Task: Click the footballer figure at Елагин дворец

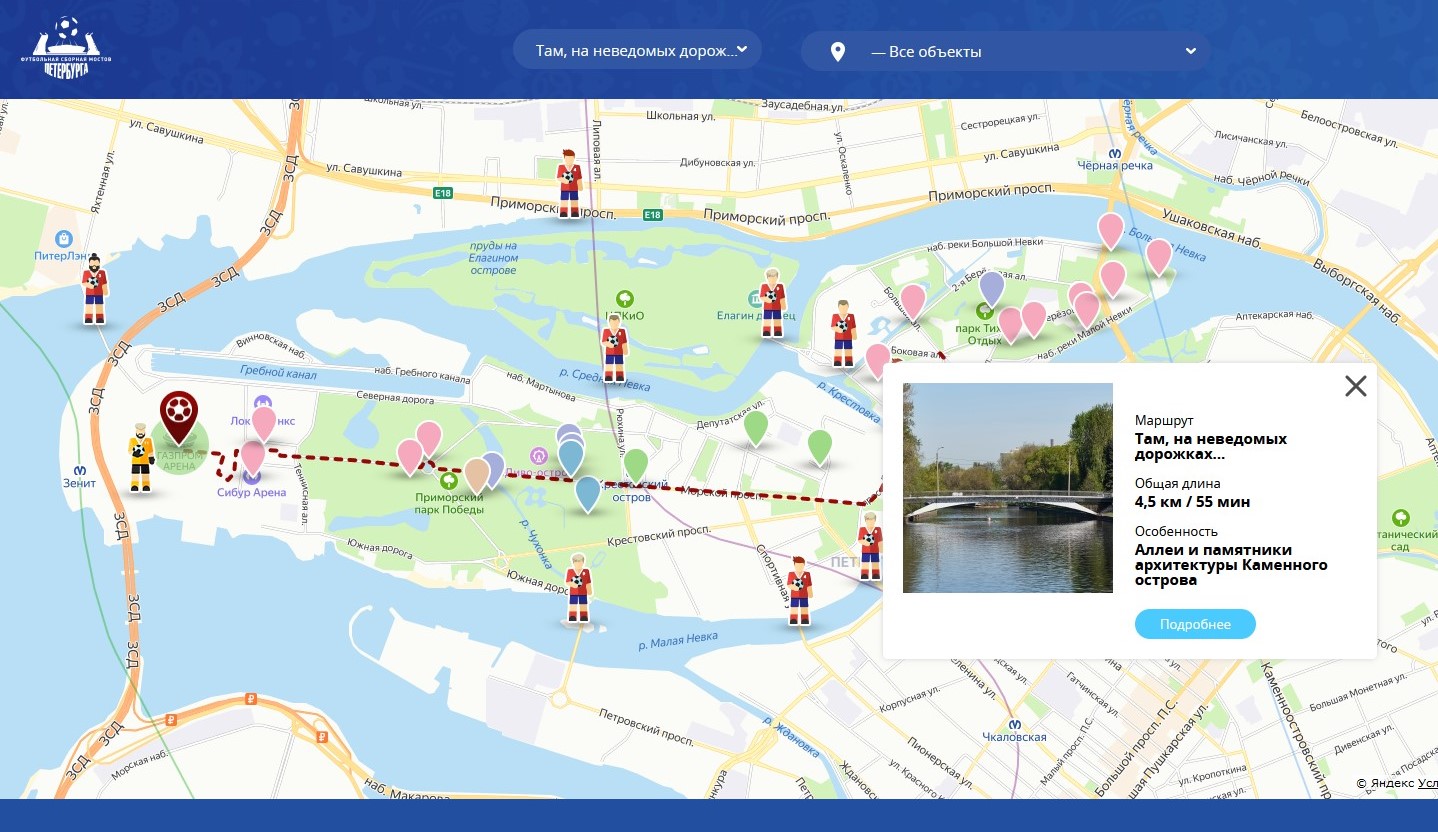Action: coord(771,303)
